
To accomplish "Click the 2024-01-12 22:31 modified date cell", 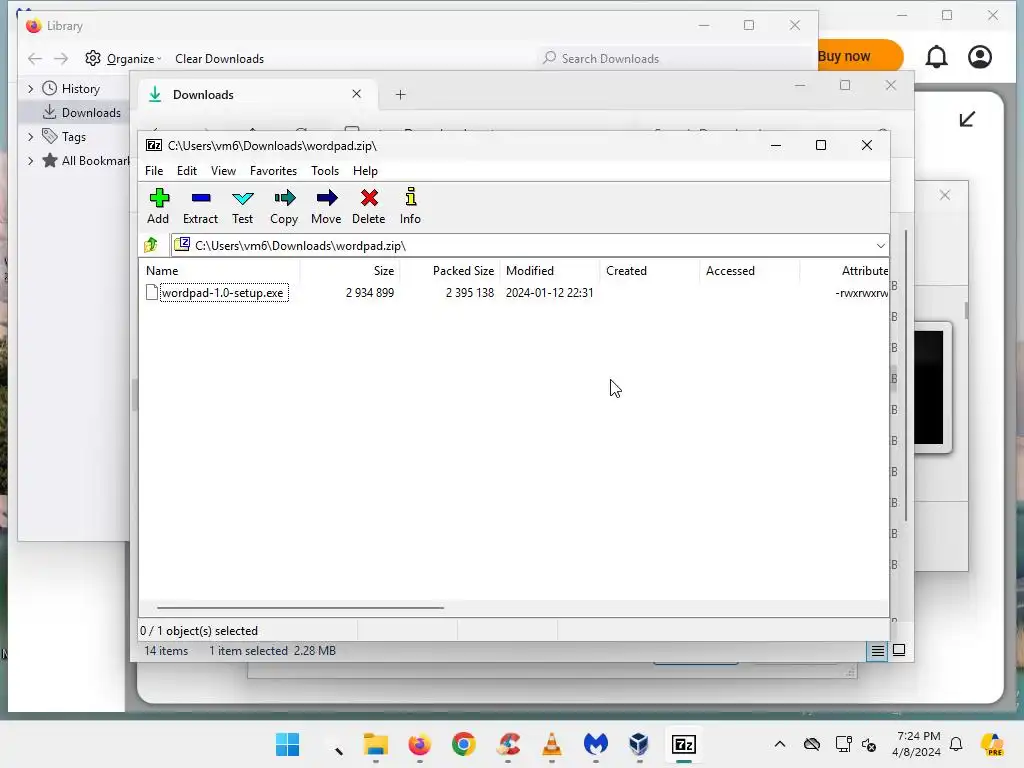I will pos(549,293).
